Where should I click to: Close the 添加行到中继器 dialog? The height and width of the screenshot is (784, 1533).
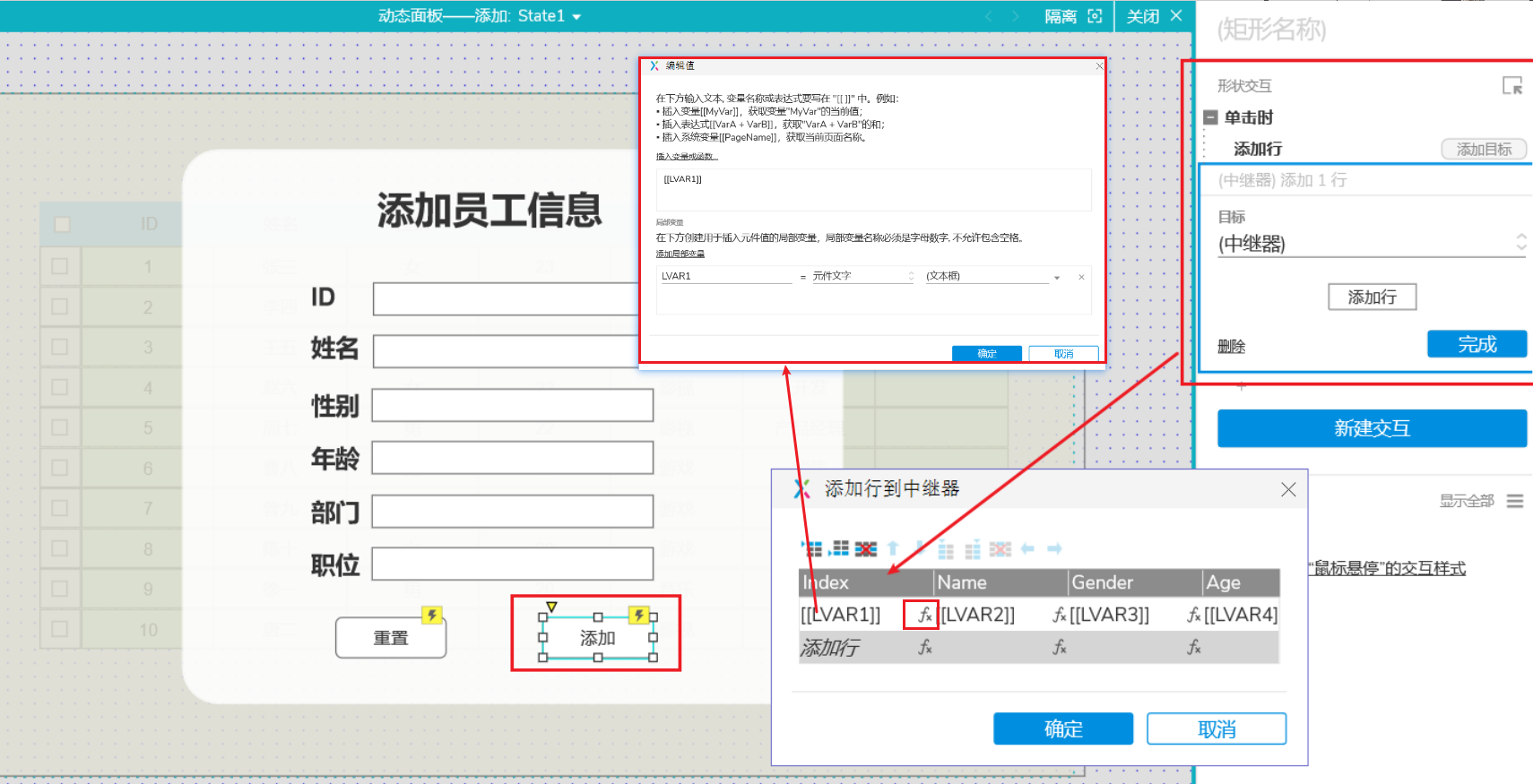1288,489
